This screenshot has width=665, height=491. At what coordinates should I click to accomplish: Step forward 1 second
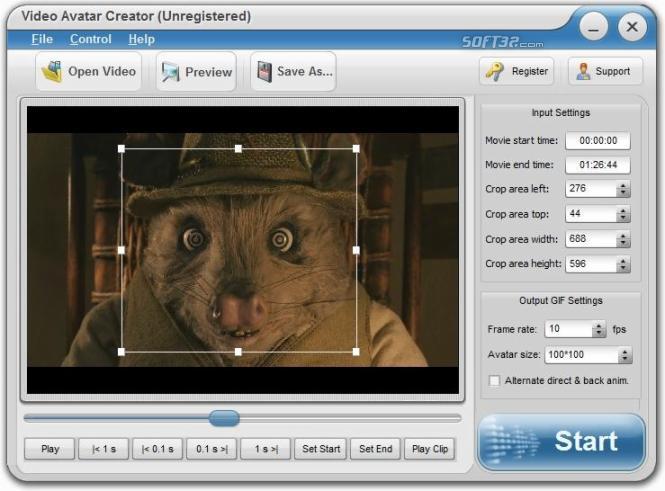pos(266,449)
